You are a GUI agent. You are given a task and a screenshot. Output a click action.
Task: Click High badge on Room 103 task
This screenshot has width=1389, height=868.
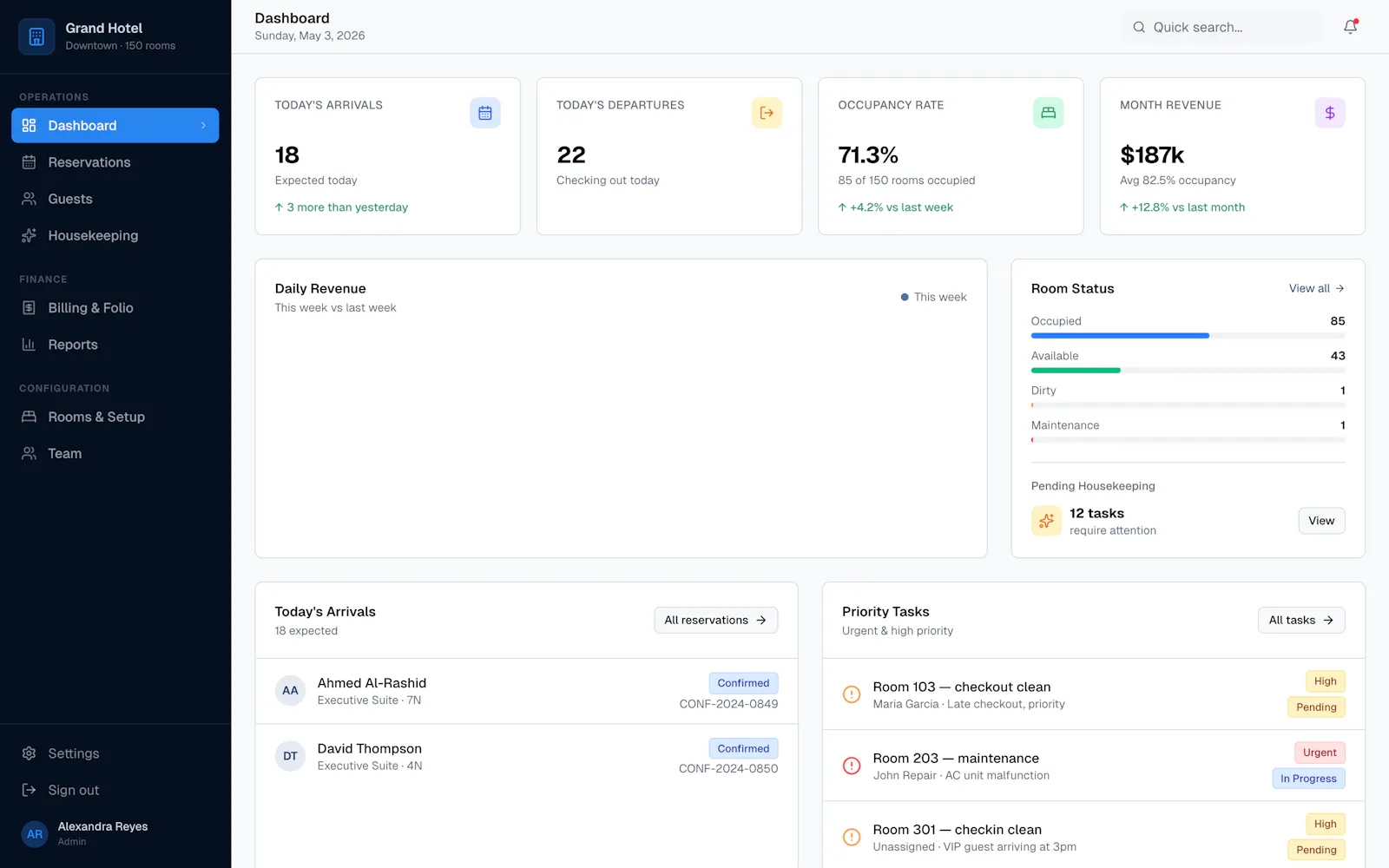pos(1325,681)
